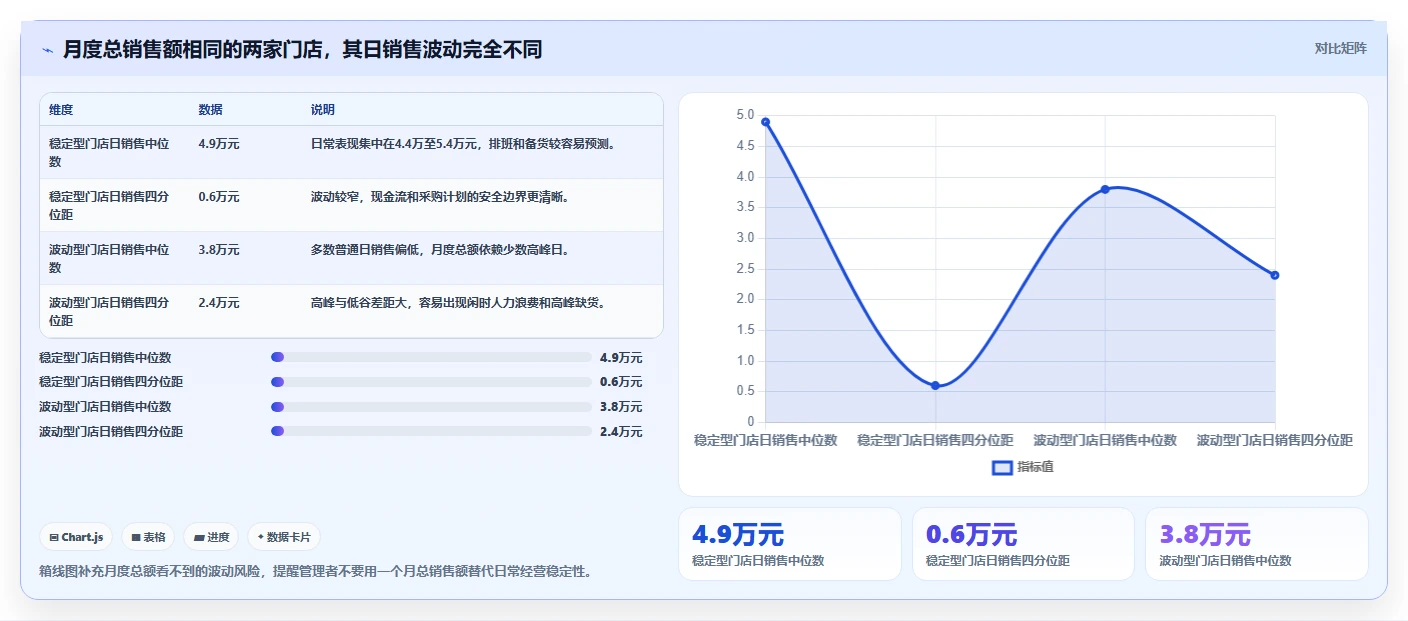
Task: Click the 指标值 legend color box
Action: pos(1002,467)
